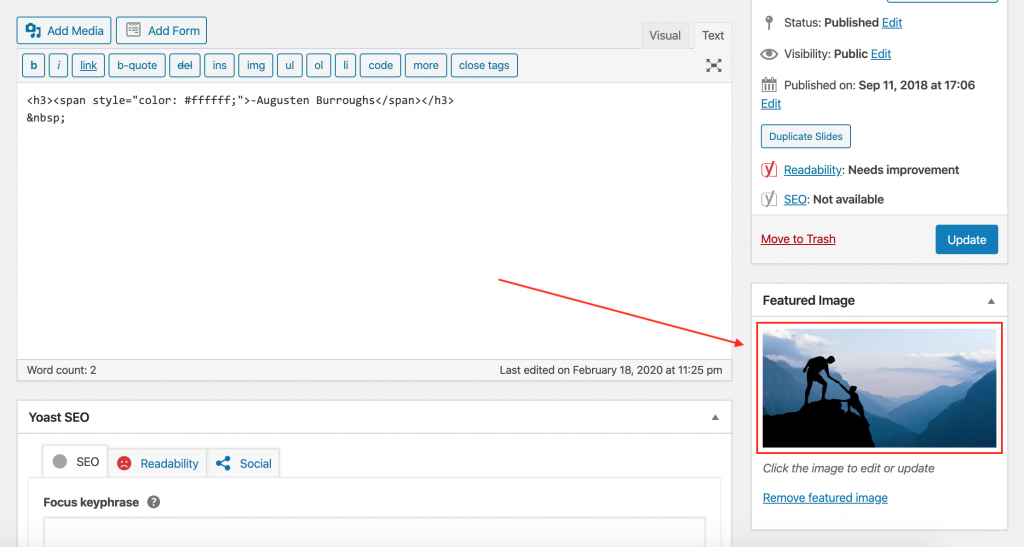1024x547 pixels.
Task: Switch to the Text editor tab
Action: [x=712, y=36]
